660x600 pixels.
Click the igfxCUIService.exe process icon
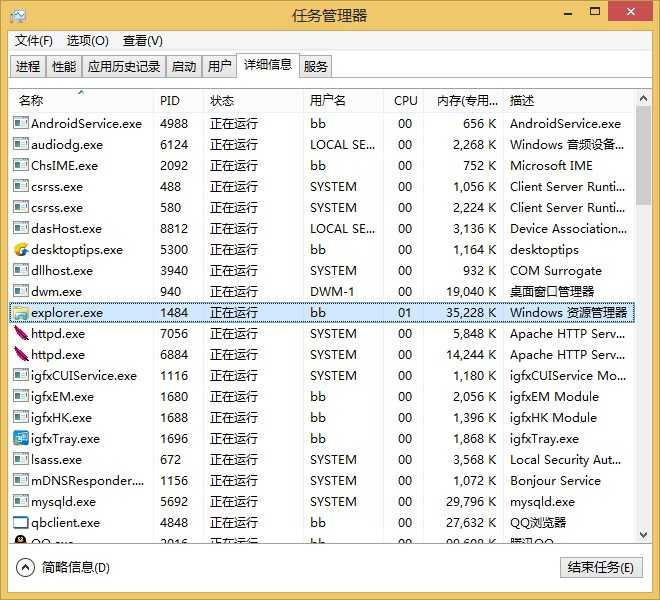[x=21, y=375]
